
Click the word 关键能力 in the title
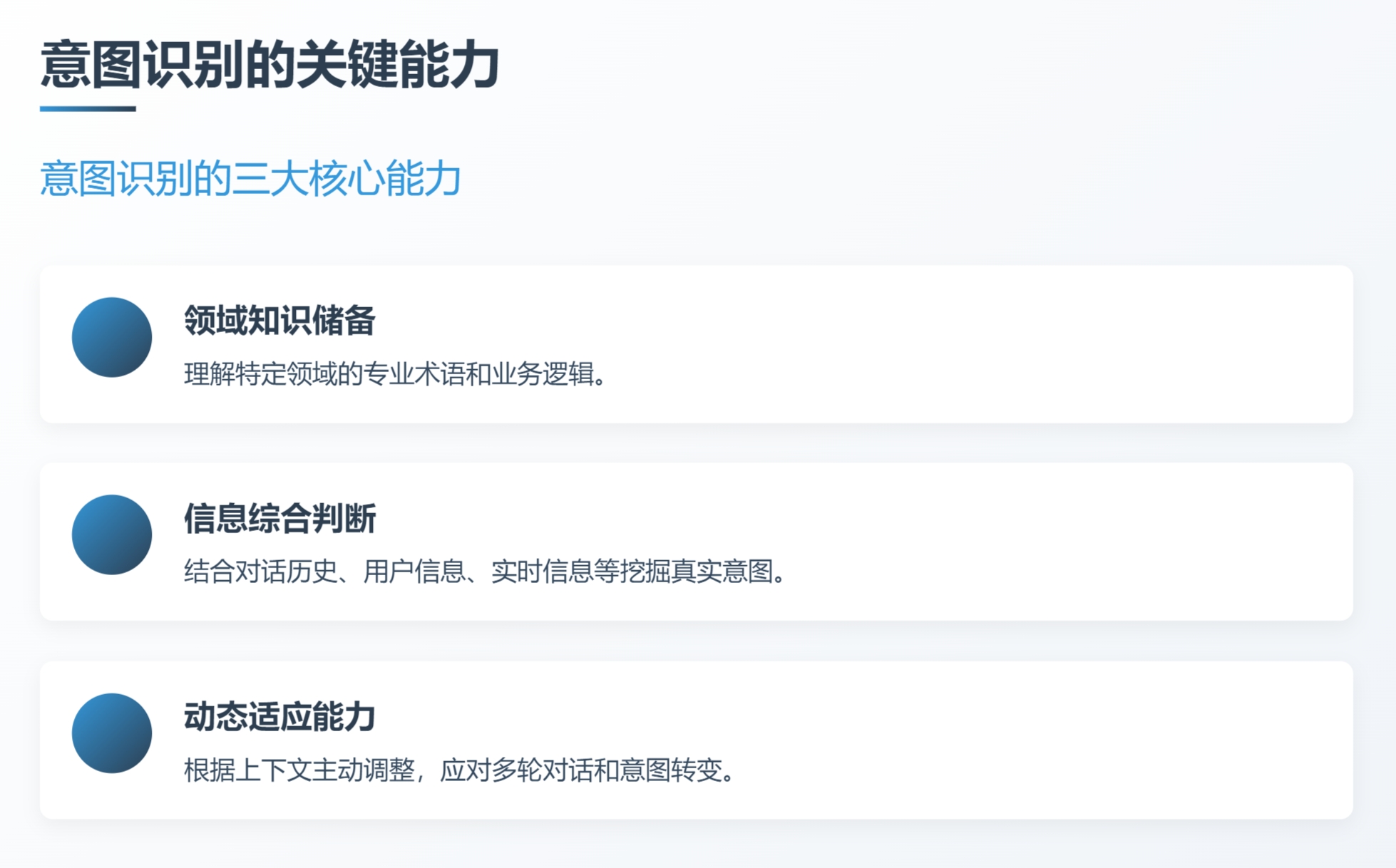click(397, 65)
